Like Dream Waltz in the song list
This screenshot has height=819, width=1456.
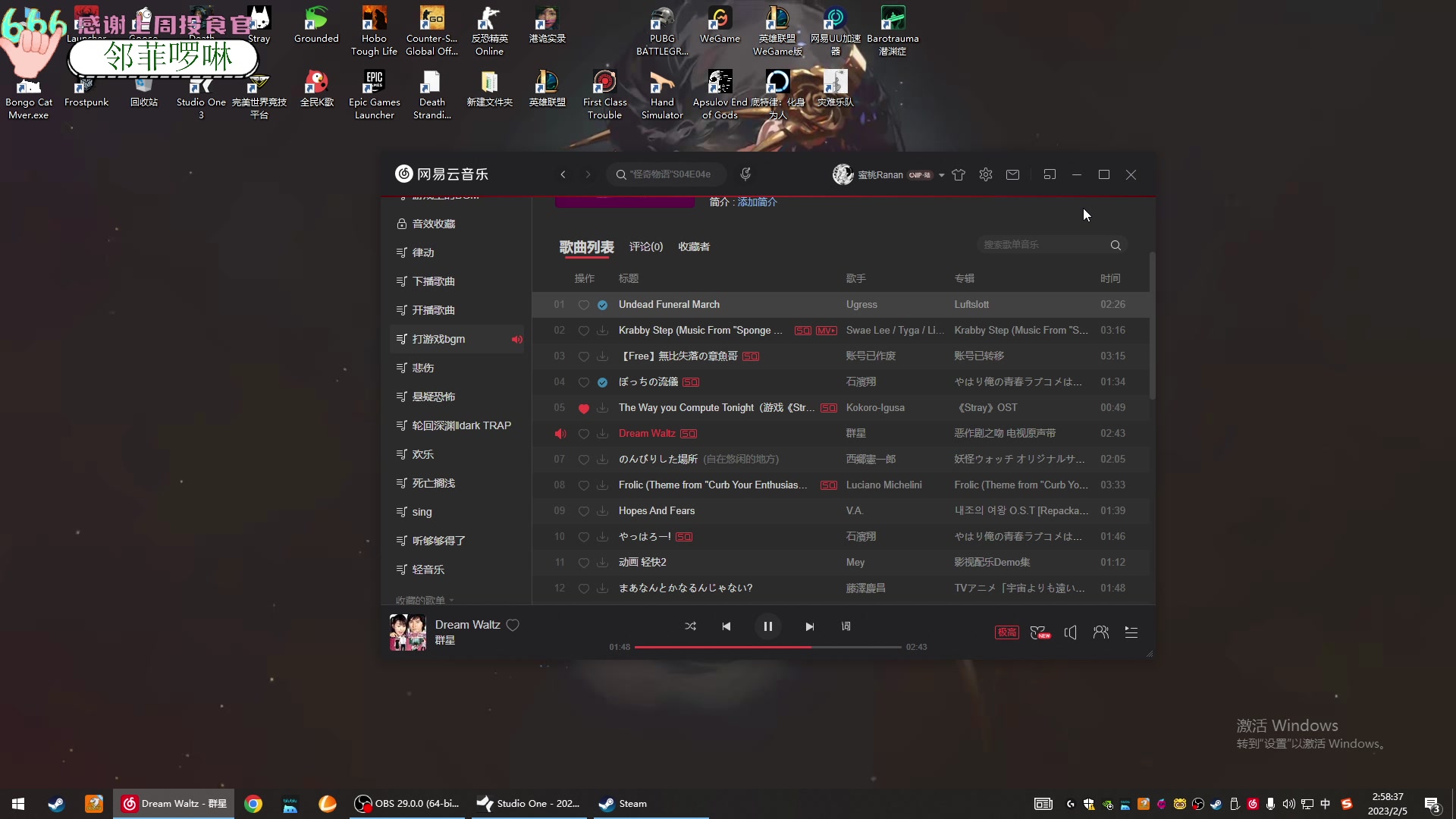tap(583, 434)
